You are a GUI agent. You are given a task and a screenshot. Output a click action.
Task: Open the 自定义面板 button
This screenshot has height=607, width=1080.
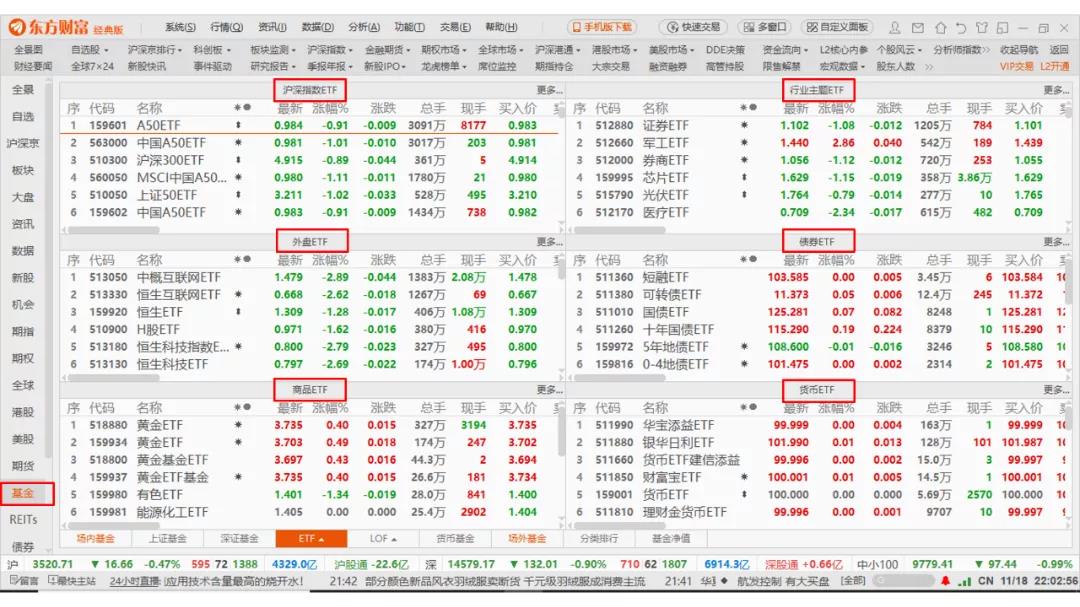[838, 28]
